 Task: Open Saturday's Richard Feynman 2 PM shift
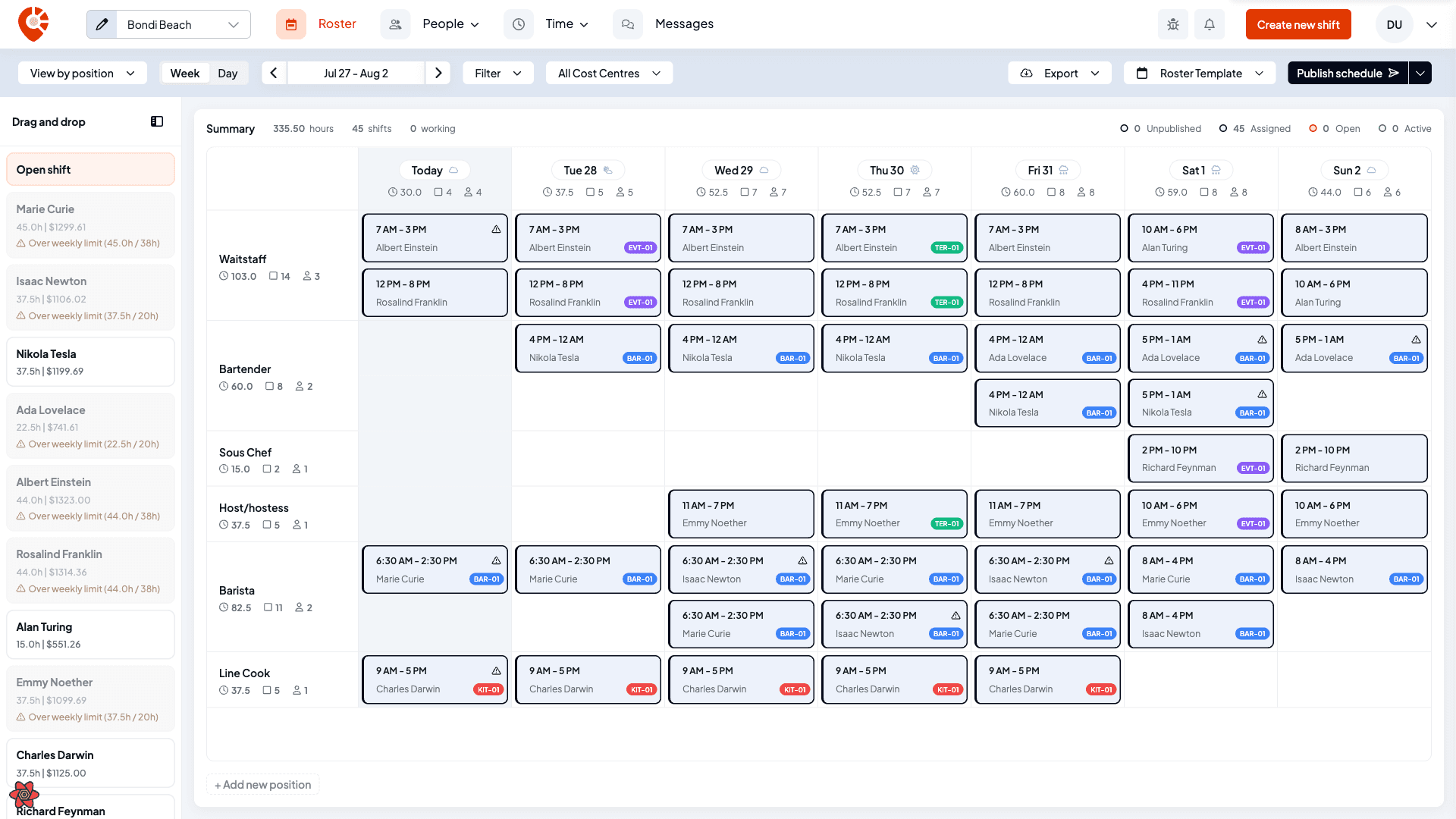[x=1200, y=458]
